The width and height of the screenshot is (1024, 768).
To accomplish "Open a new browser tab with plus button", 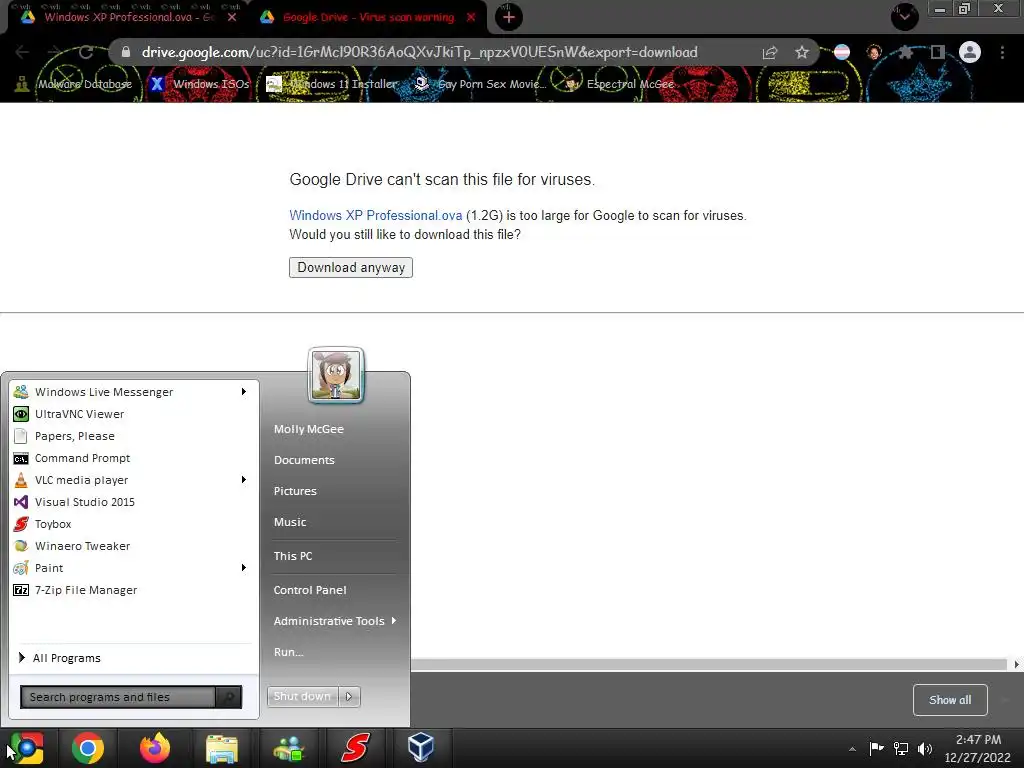I will click(x=509, y=17).
